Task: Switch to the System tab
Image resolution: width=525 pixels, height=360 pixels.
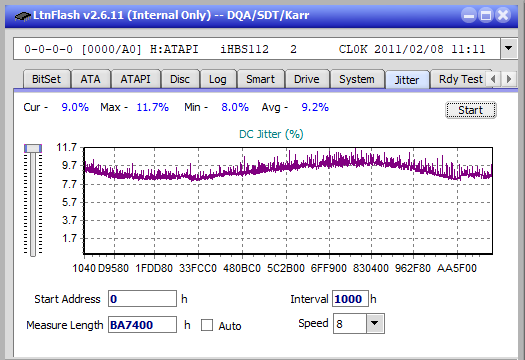Action: 357,79
